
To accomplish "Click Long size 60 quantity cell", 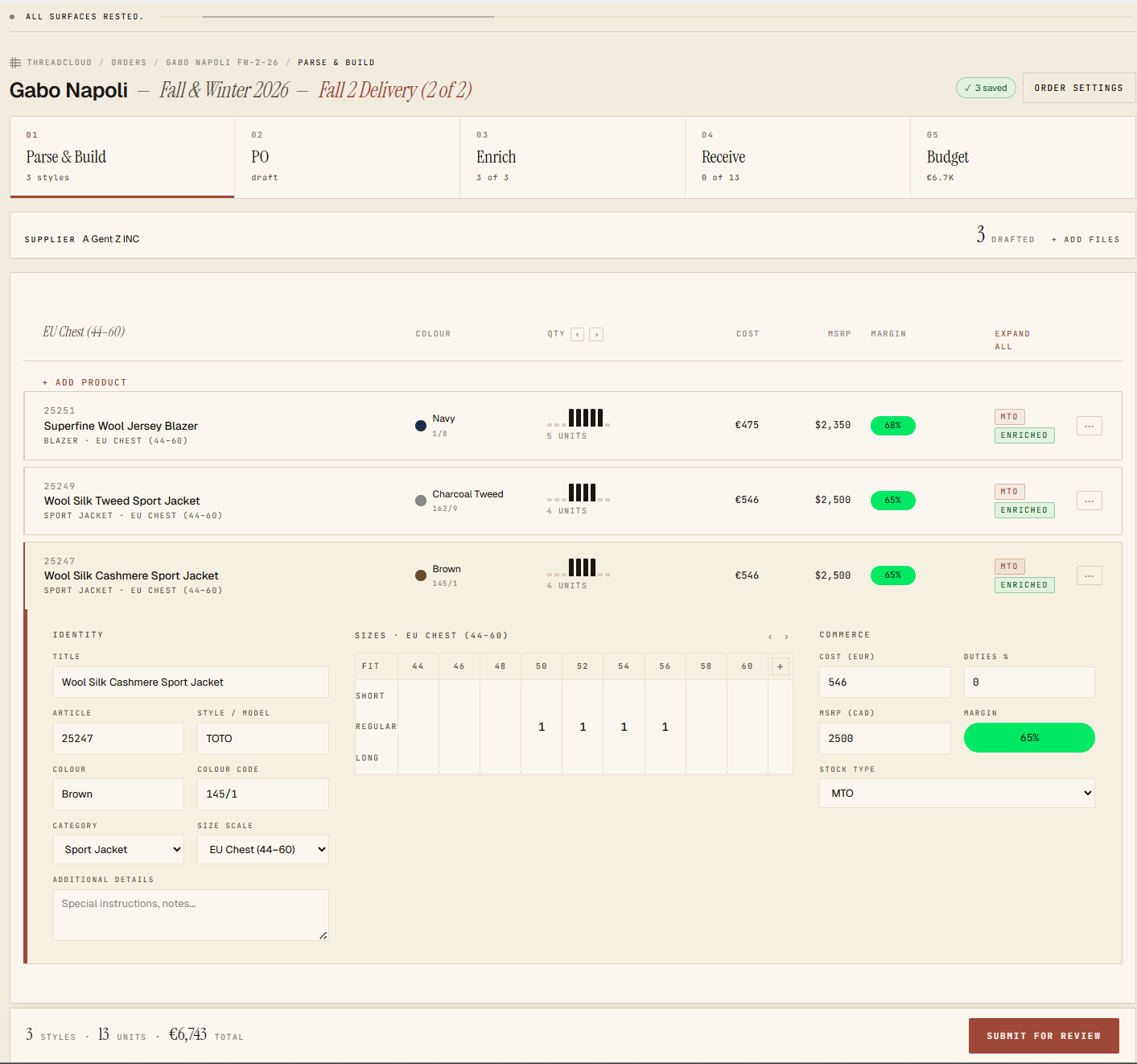I will pos(747,758).
